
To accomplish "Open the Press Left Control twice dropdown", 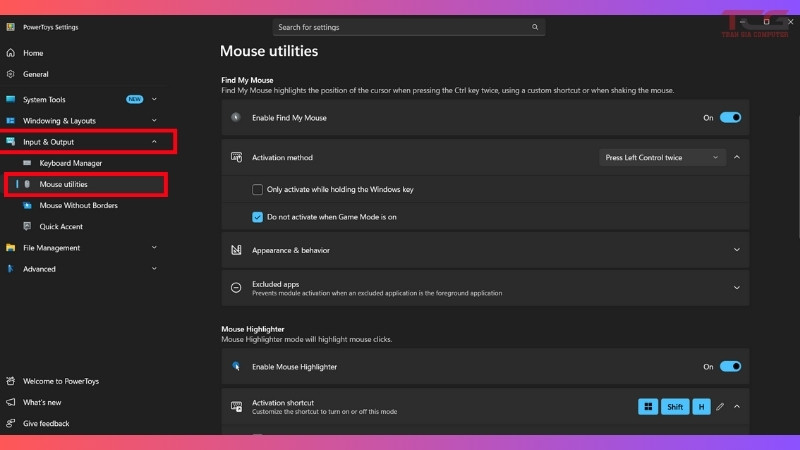I will [x=662, y=157].
